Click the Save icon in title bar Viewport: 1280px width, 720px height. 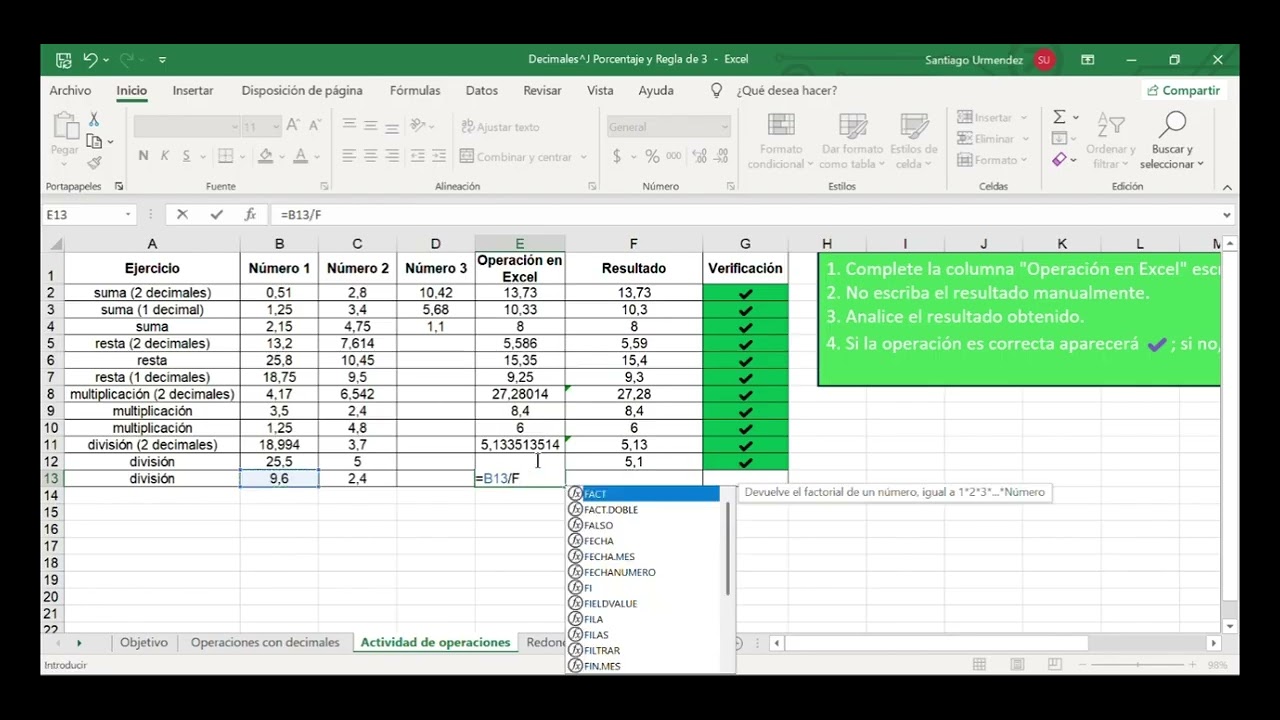click(64, 60)
